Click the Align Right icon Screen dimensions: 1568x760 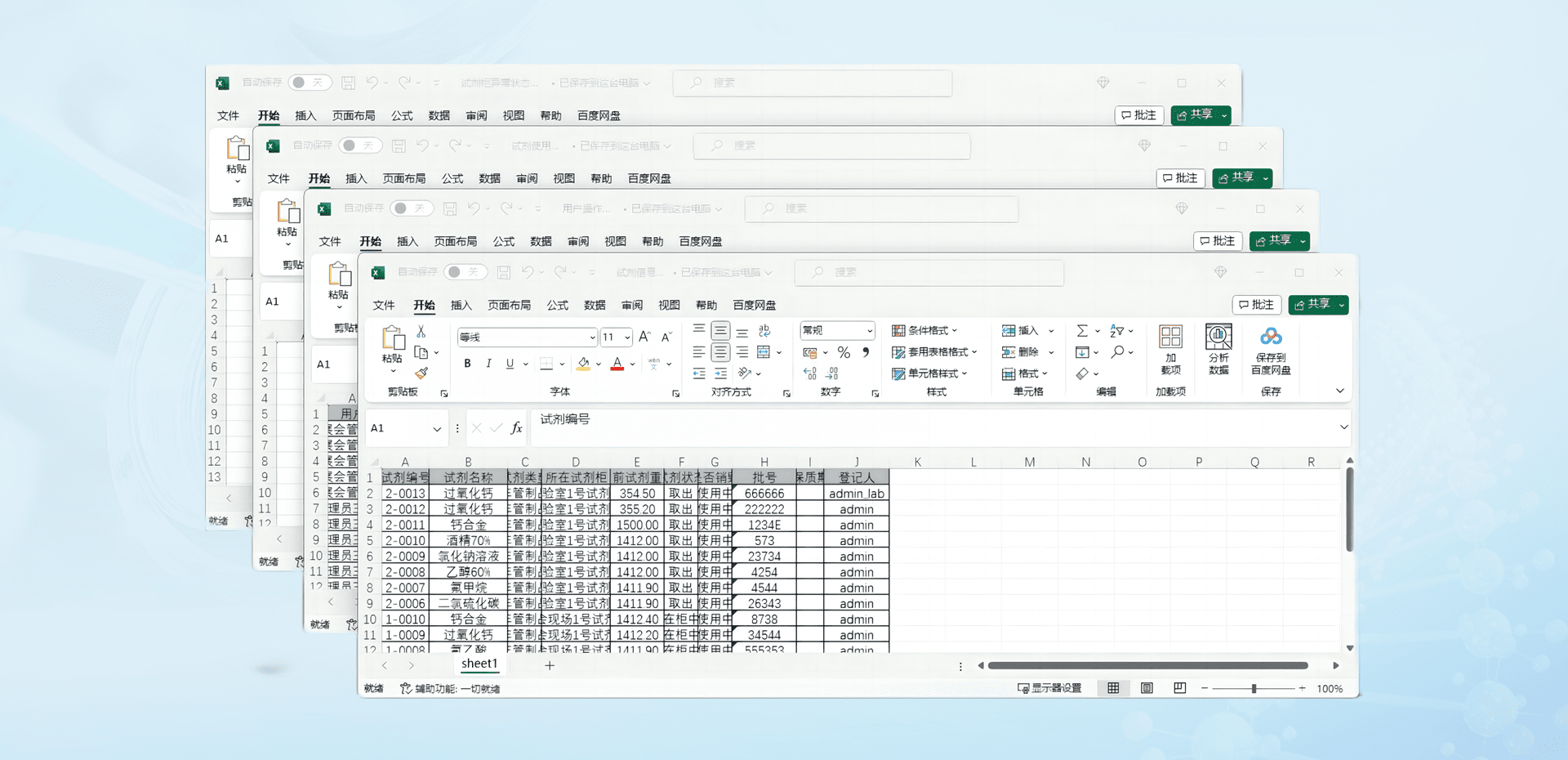[x=742, y=352]
